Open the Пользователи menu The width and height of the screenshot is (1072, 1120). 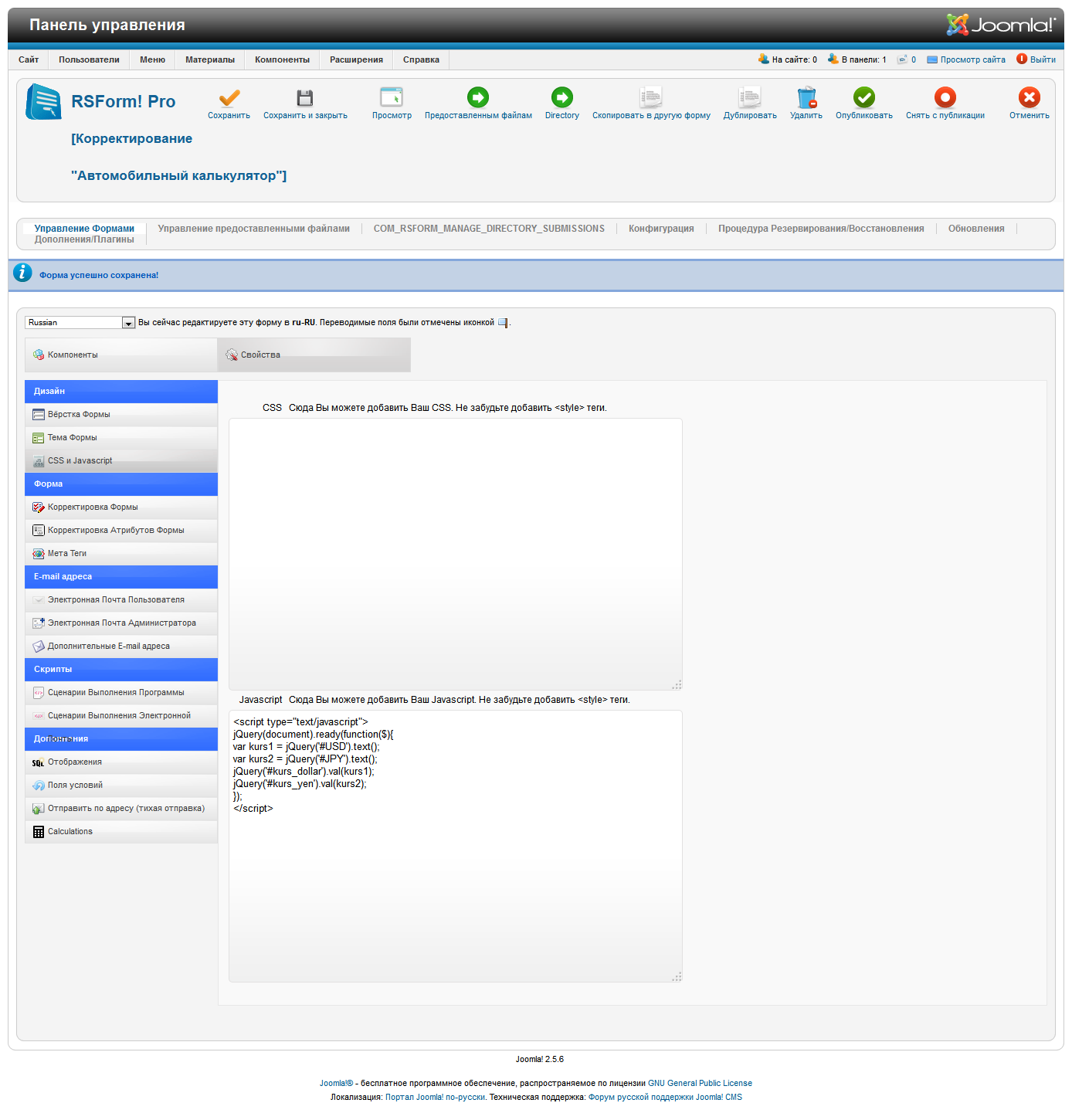(x=89, y=59)
